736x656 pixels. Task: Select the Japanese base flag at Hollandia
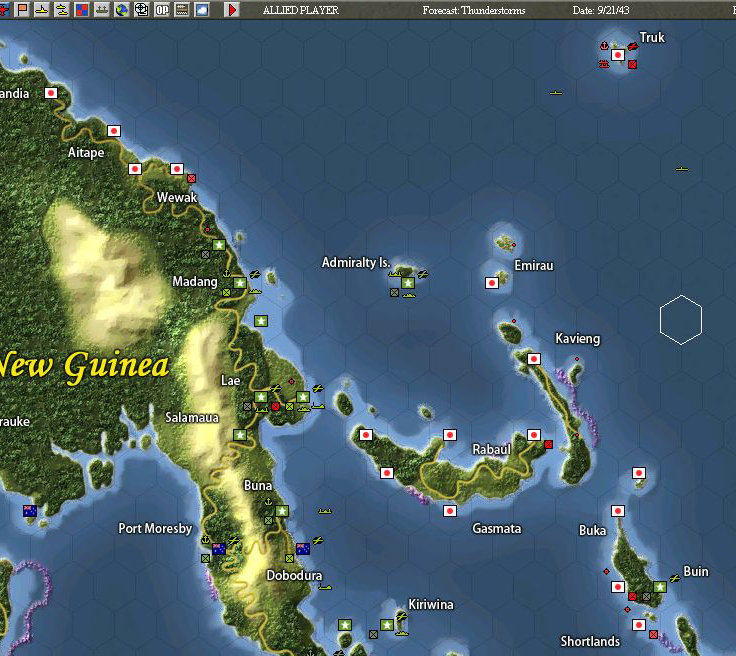(51, 93)
